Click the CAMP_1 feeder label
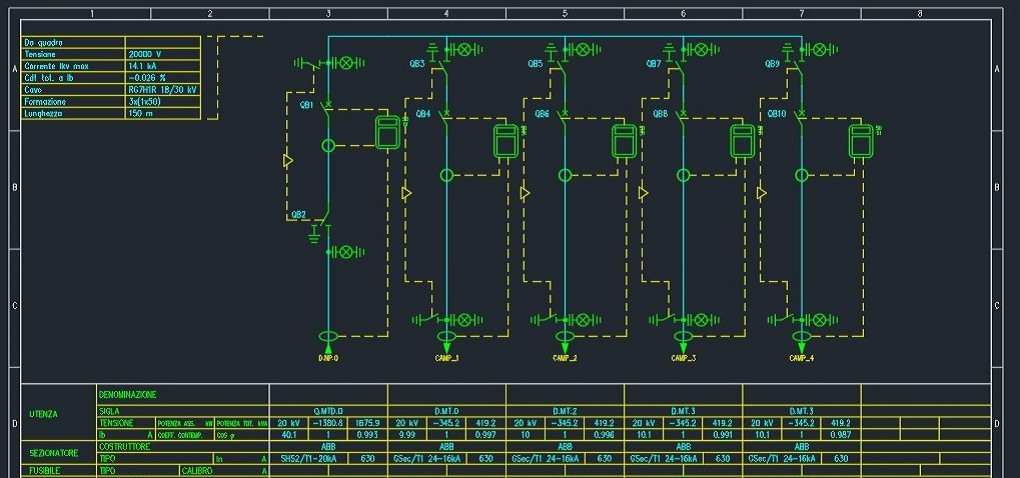1020x478 pixels. pyautogui.click(x=447, y=358)
